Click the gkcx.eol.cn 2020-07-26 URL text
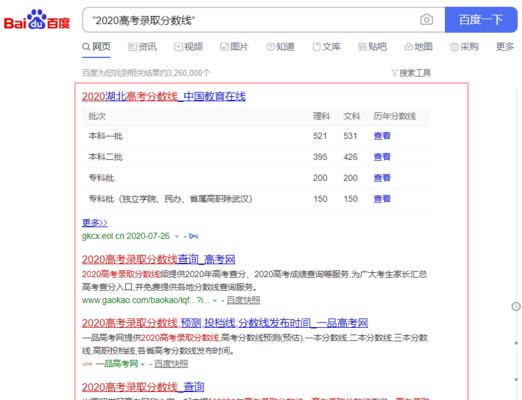The image size is (522, 400). pyautogui.click(x=126, y=236)
